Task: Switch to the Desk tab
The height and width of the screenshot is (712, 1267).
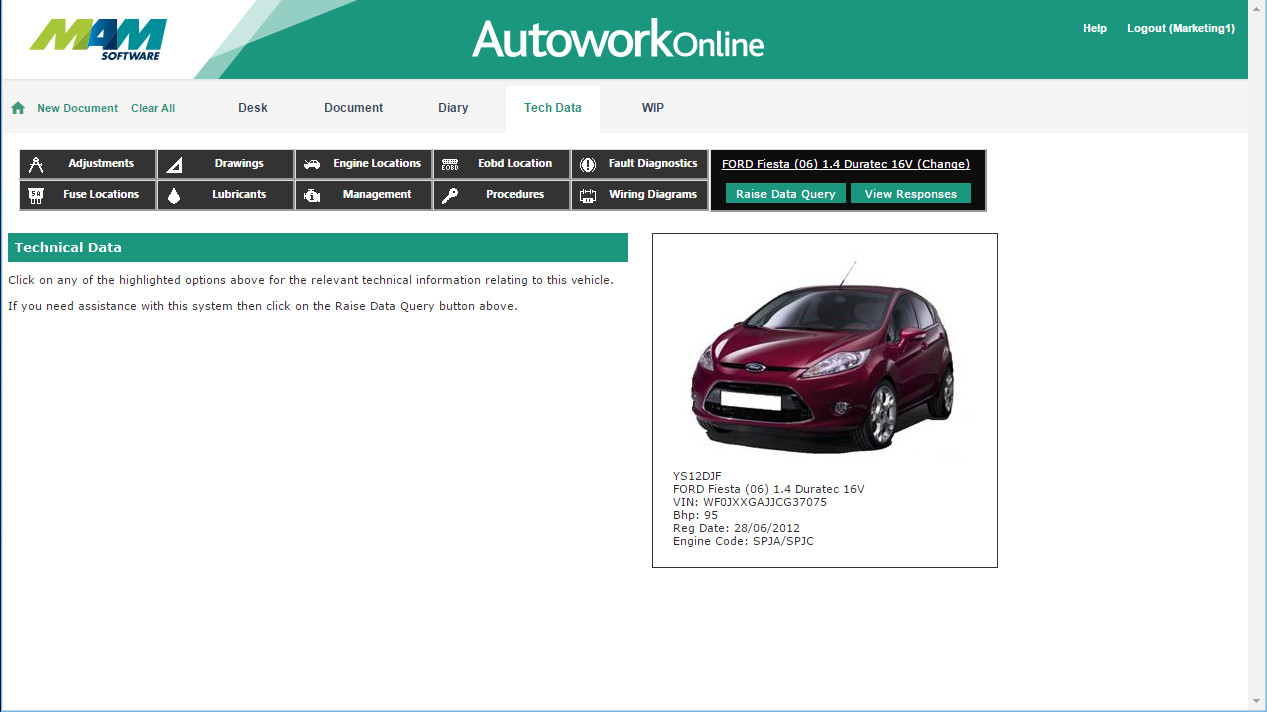Action: (252, 108)
